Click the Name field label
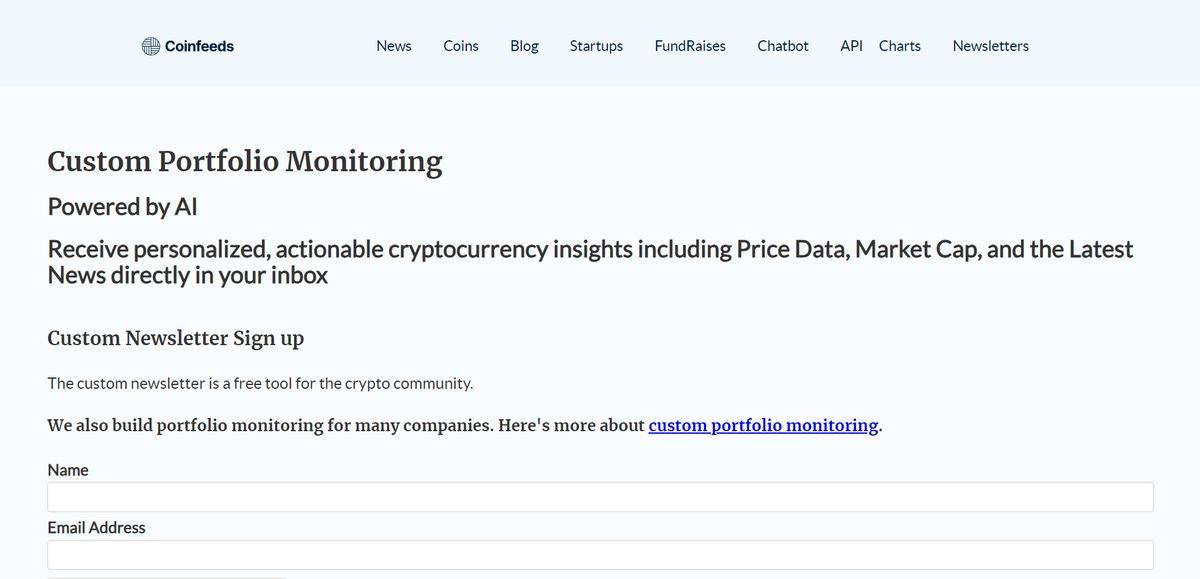The height and width of the screenshot is (579, 1200). pos(68,470)
